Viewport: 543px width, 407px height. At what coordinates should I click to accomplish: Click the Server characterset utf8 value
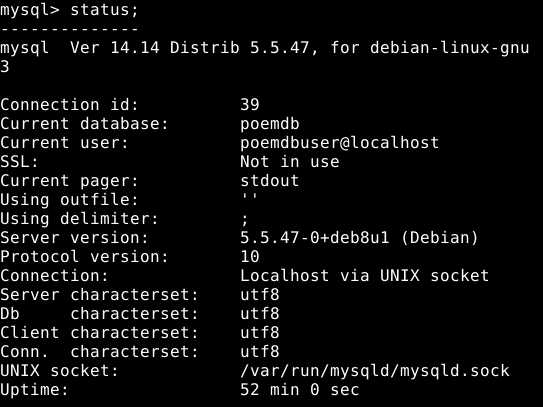coord(260,295)
